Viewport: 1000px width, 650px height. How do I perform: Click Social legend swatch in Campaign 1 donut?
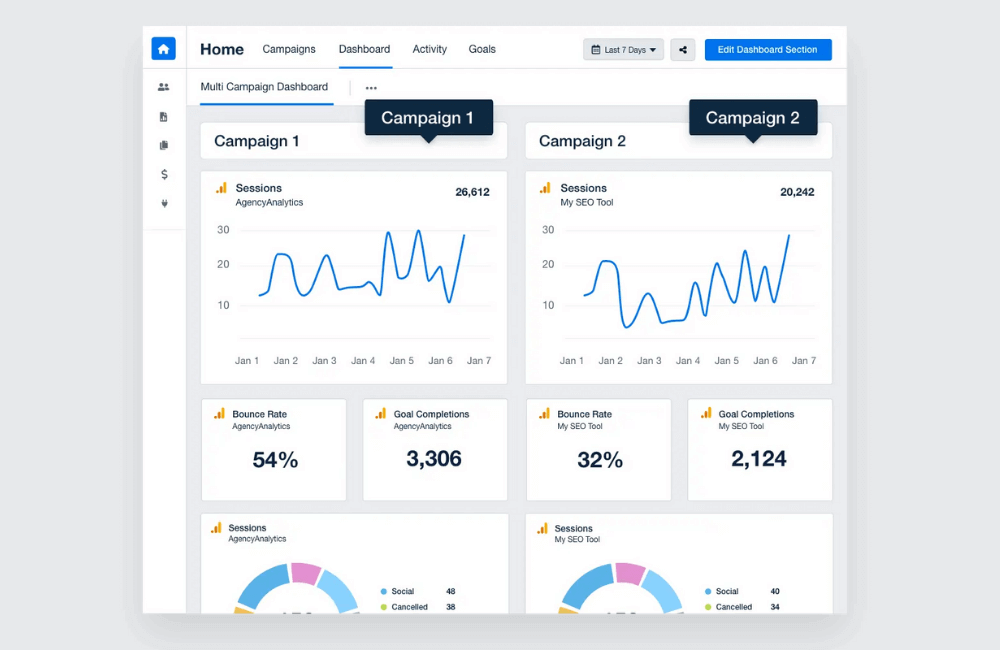tap(385, 591)
